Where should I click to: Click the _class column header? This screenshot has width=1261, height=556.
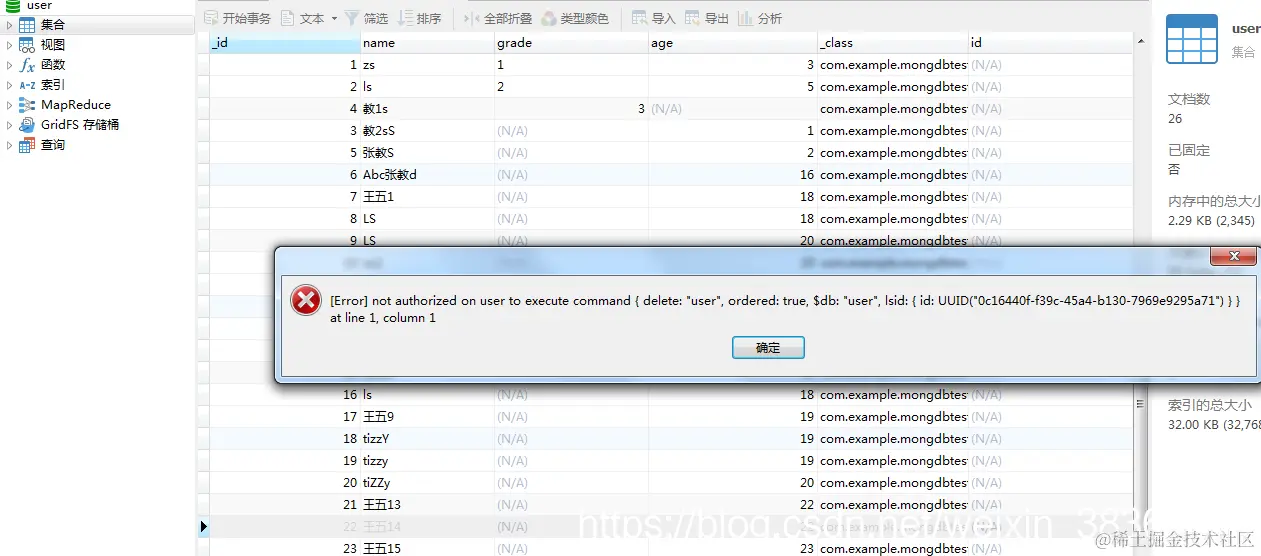(x=892, y=43)
